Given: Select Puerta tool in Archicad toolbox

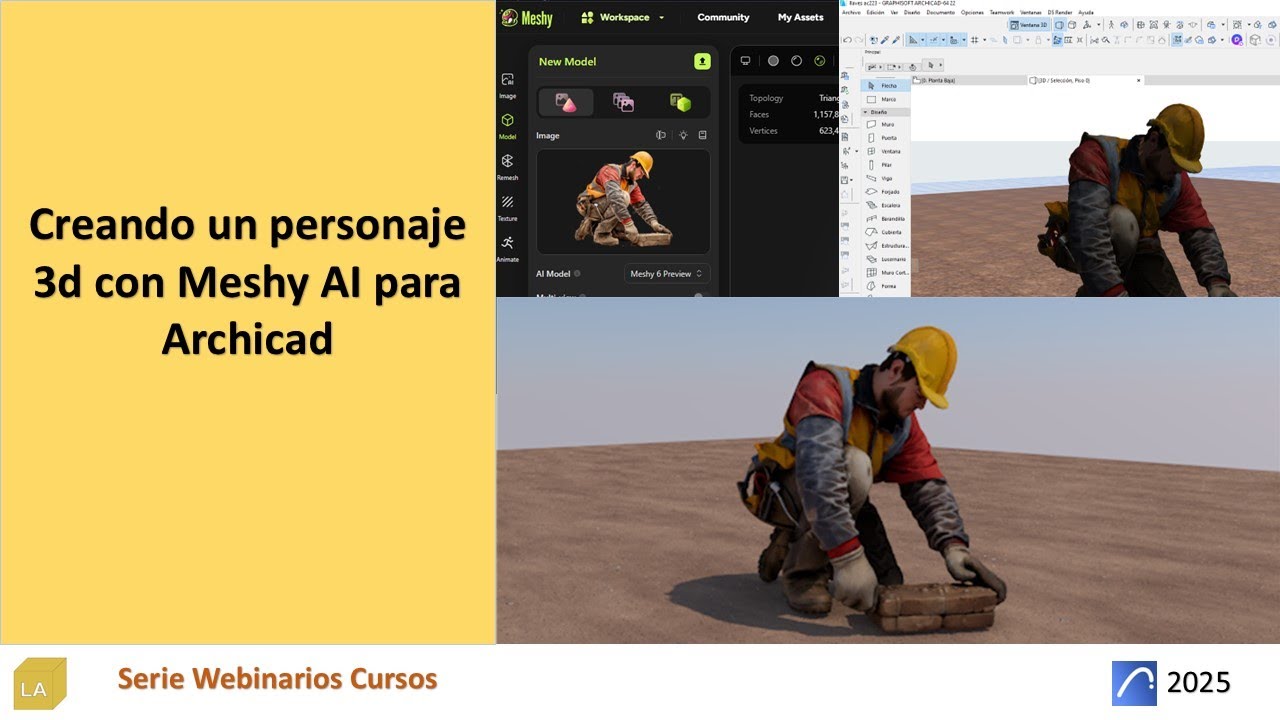Looking at the screenshot, I should click(x=888, y=138).
